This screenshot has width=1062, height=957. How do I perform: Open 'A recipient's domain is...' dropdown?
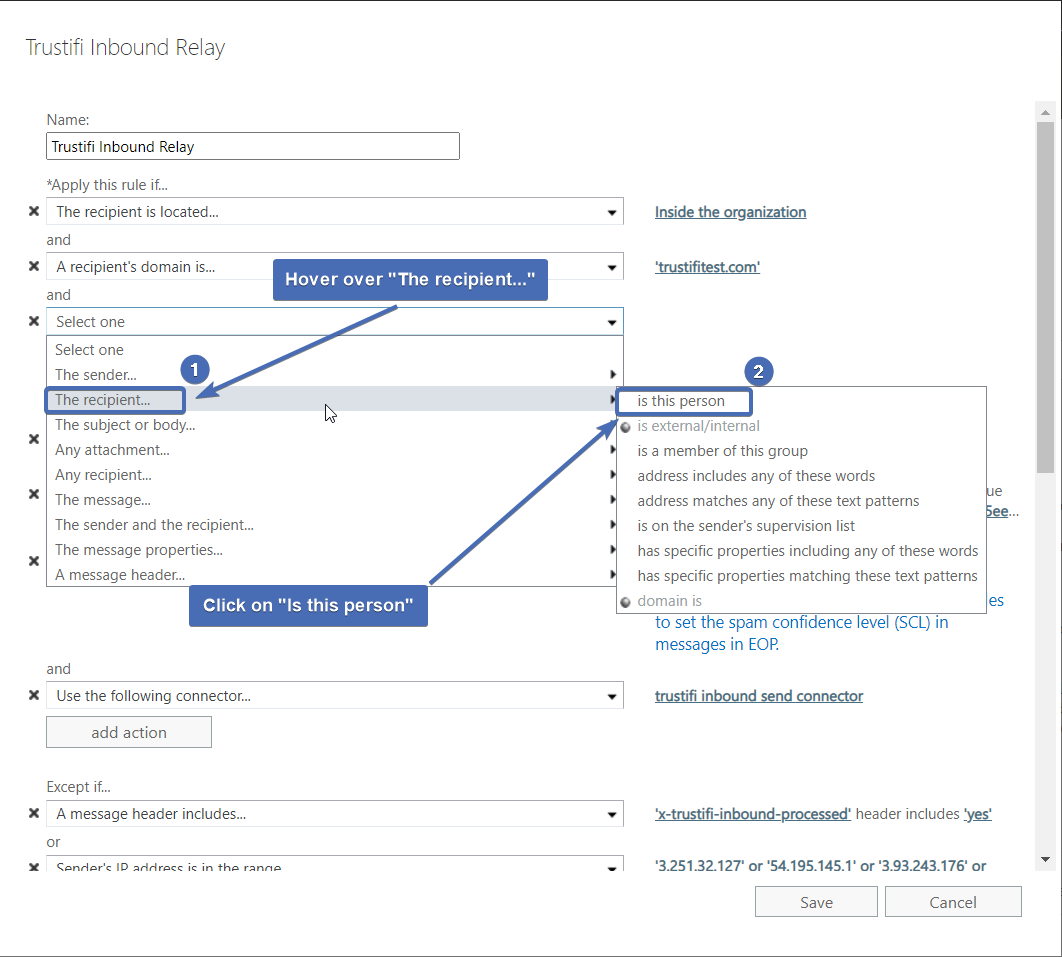tap(335, 266)
